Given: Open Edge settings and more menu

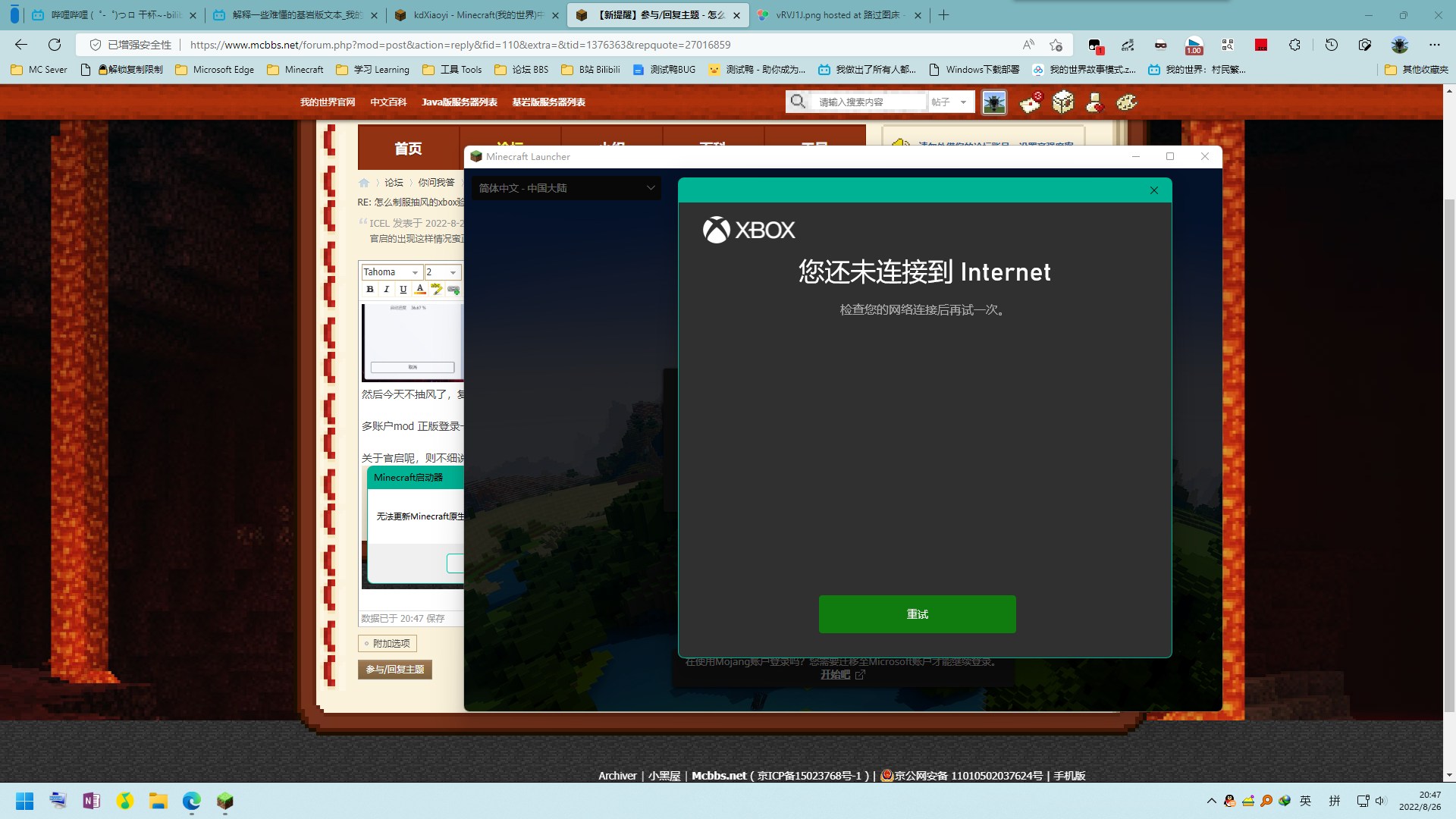Looking at the screenshot, I should pyautogui.click(x=1434, y=45).
